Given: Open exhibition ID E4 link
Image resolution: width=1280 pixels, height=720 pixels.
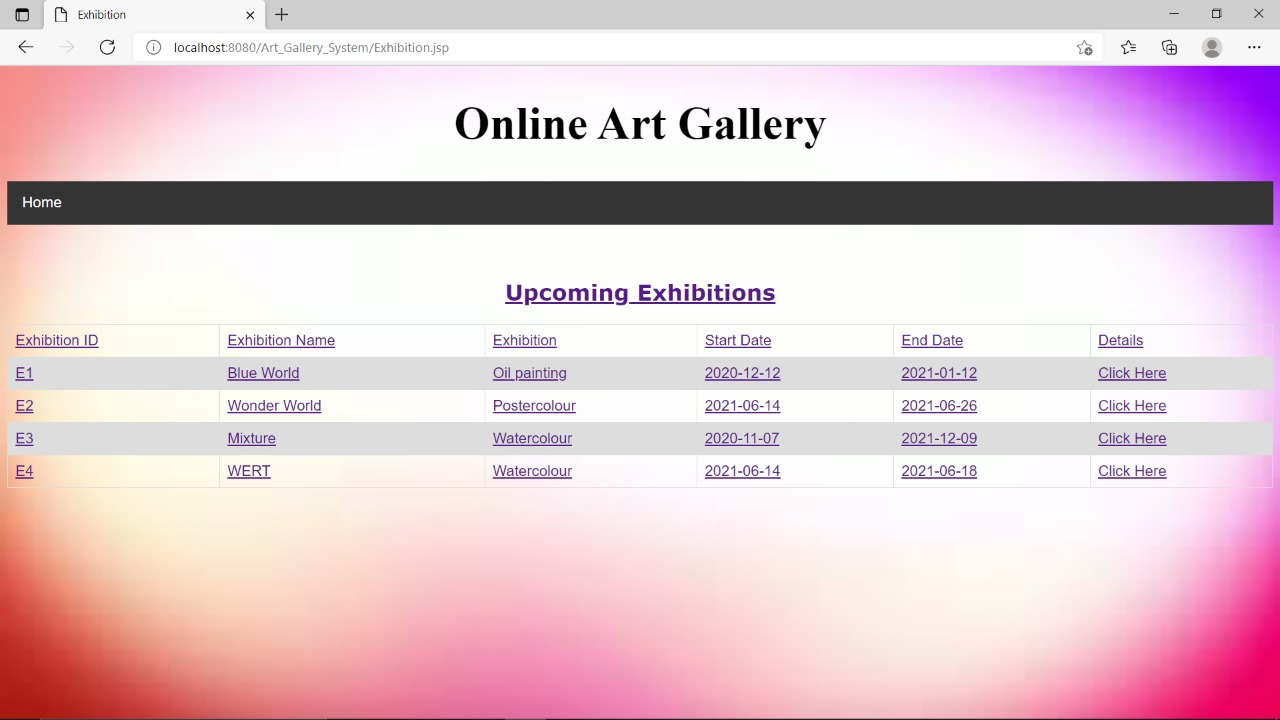Looking at the screenshot, I should coord(24,471).
